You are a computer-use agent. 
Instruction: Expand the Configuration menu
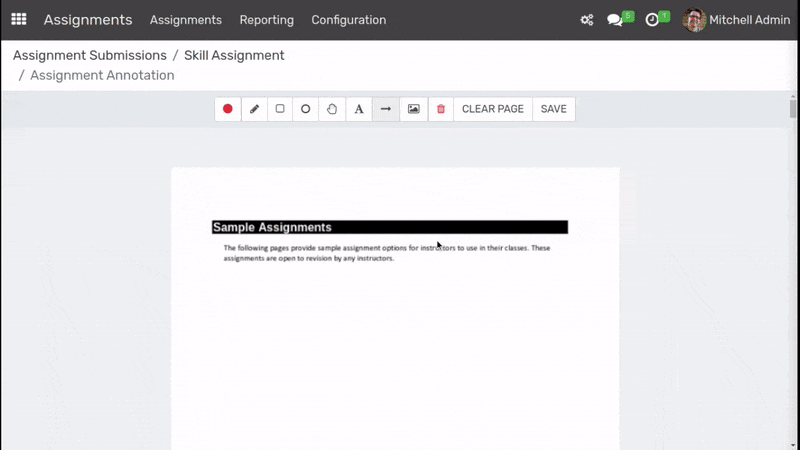click(x=348, y=20)
